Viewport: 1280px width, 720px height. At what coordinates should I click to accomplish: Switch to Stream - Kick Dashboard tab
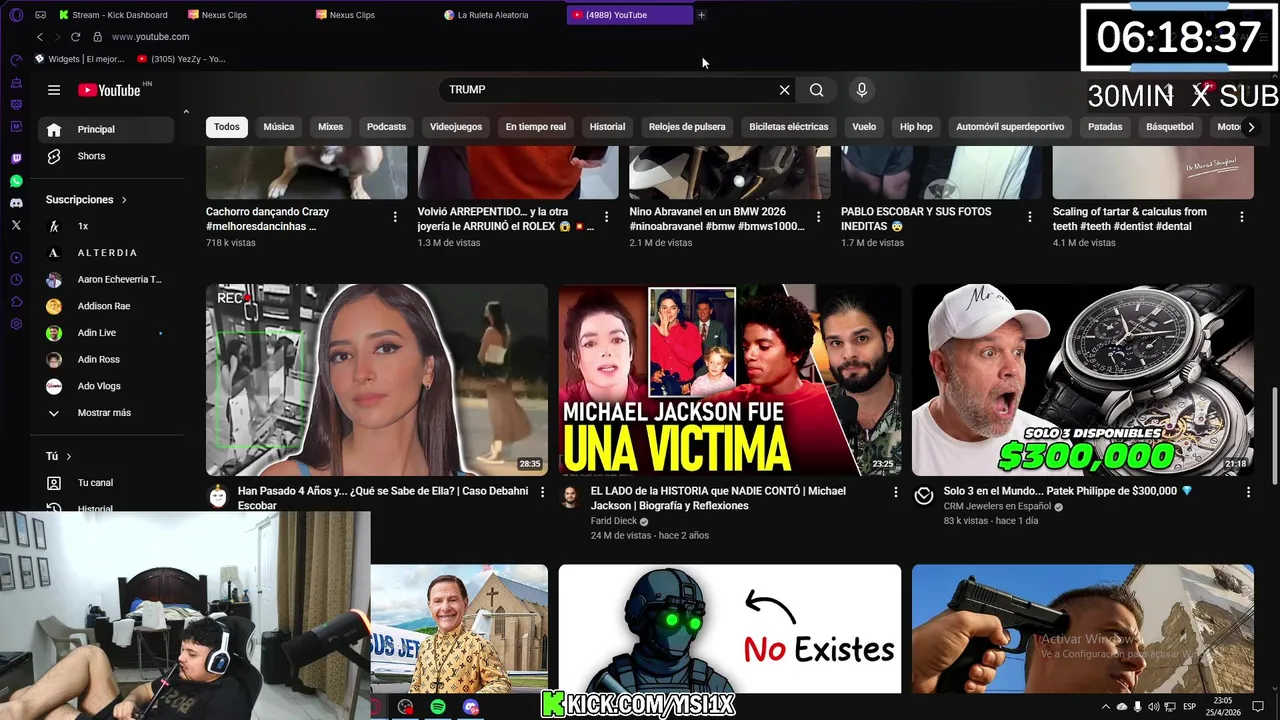click(x=115, y=15)
